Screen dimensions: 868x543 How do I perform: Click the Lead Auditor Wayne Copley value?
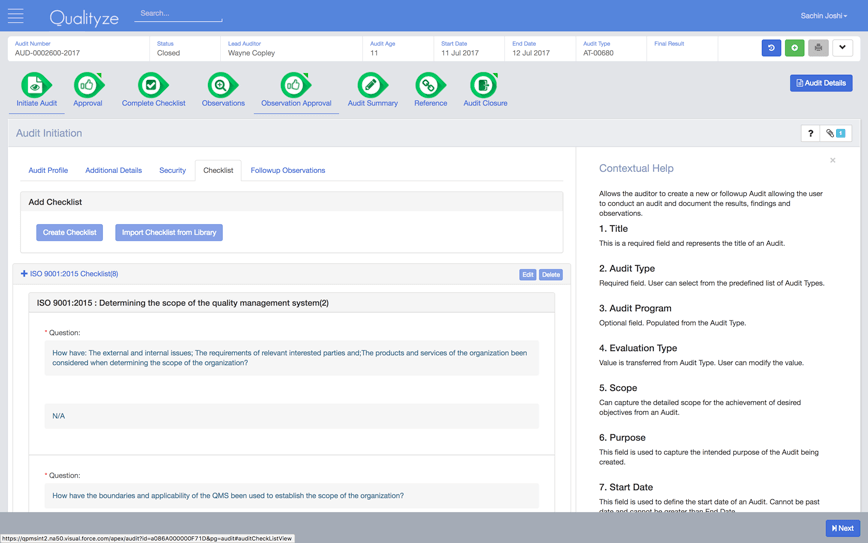[251, 53]
